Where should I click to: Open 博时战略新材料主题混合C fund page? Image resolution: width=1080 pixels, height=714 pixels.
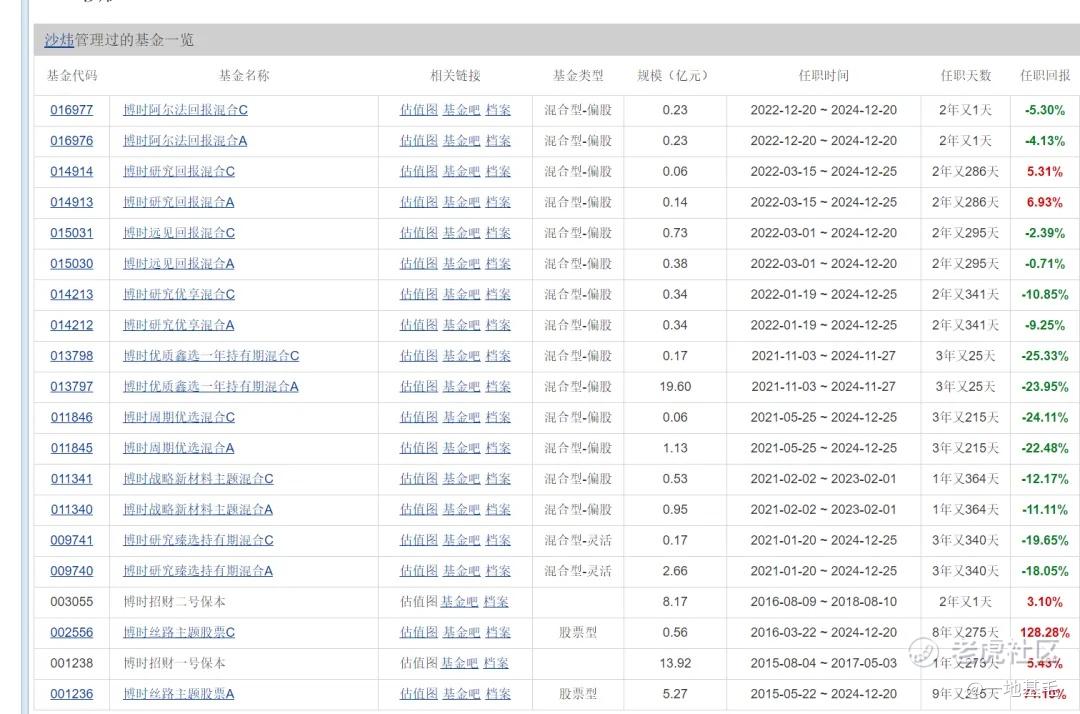tap(198, 479)
